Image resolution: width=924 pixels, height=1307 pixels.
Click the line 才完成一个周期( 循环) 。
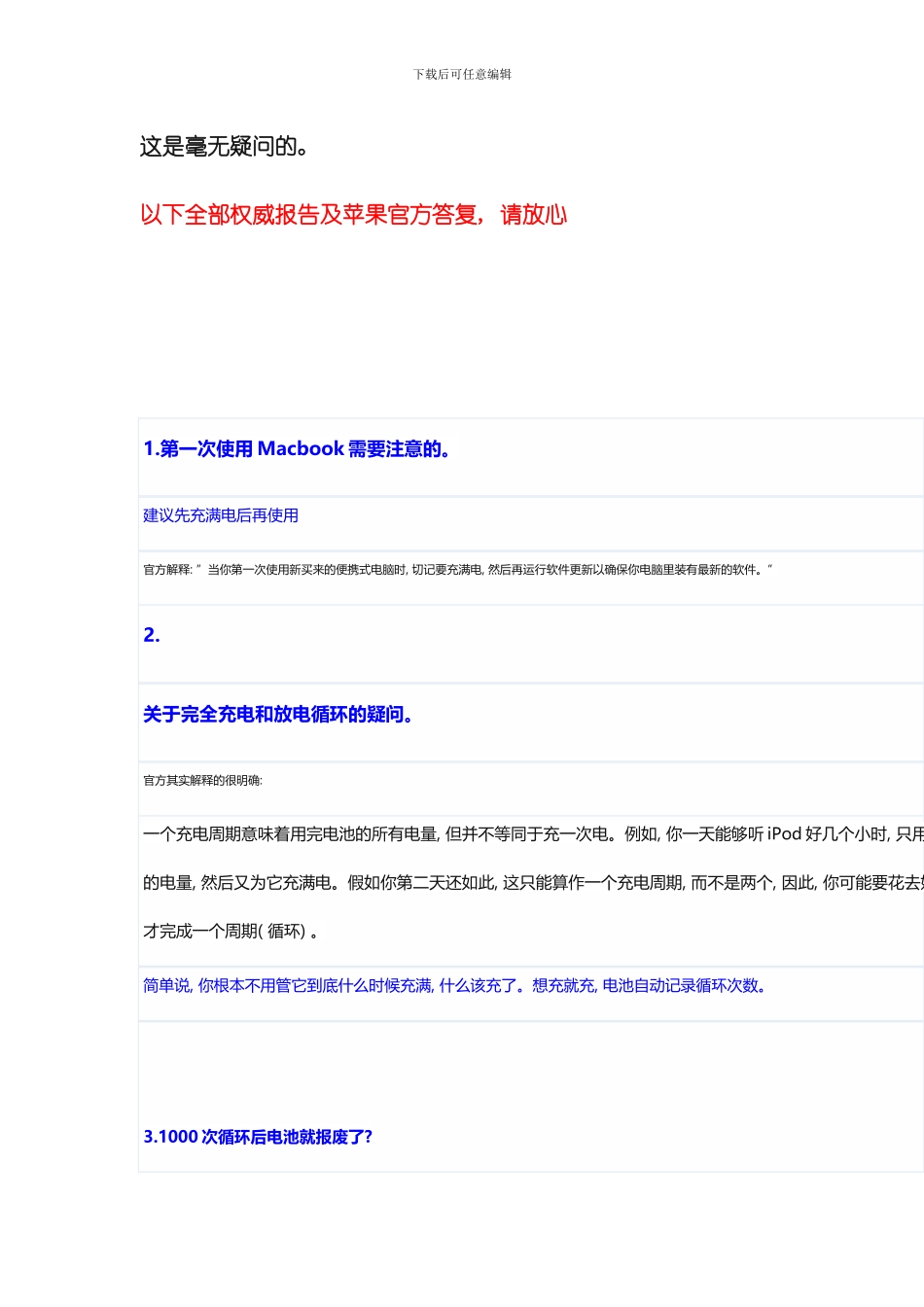pyautogui.click(x=231, y=932)
